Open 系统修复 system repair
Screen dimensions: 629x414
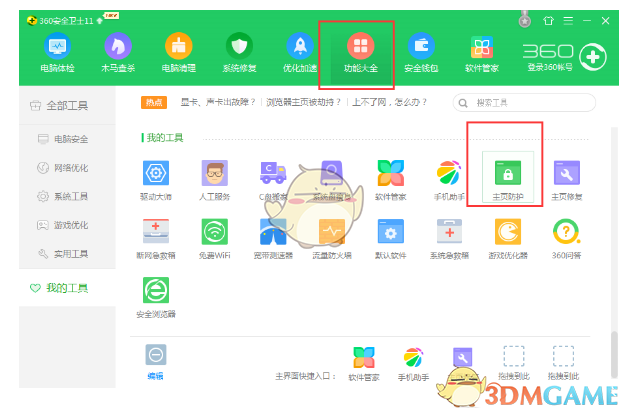click(239, 53)
